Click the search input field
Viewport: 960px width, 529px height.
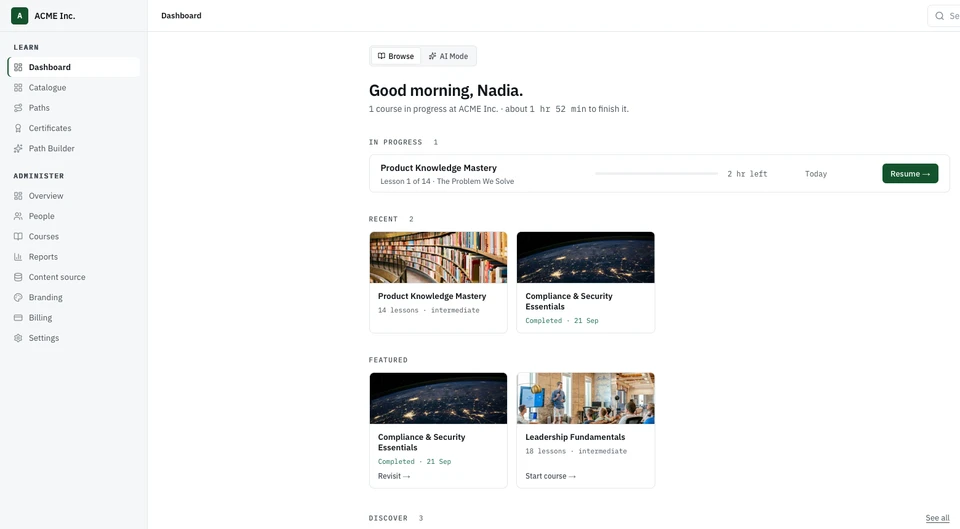(x=943, y=16)
